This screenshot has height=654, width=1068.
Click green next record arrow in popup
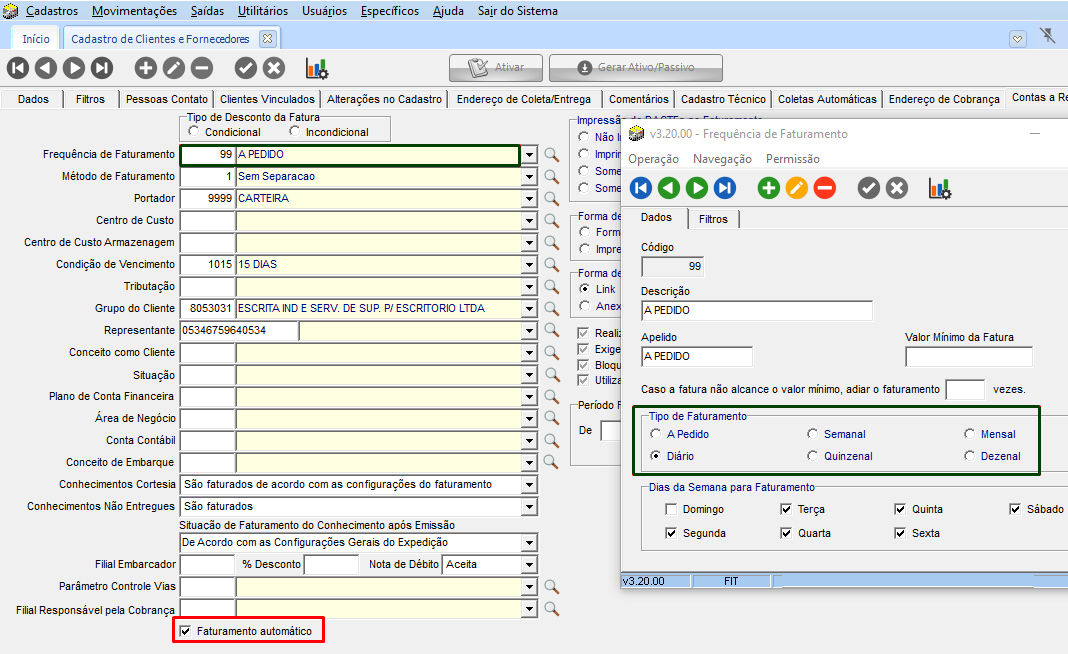pos(697,188)
